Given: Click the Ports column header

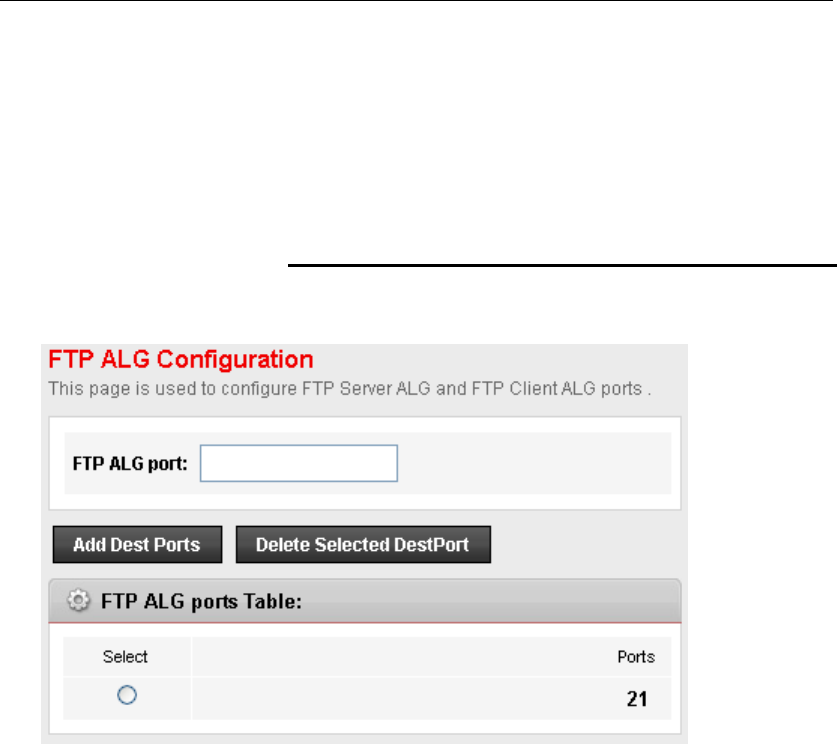Looking at the screenshot, I should (636, 657).
